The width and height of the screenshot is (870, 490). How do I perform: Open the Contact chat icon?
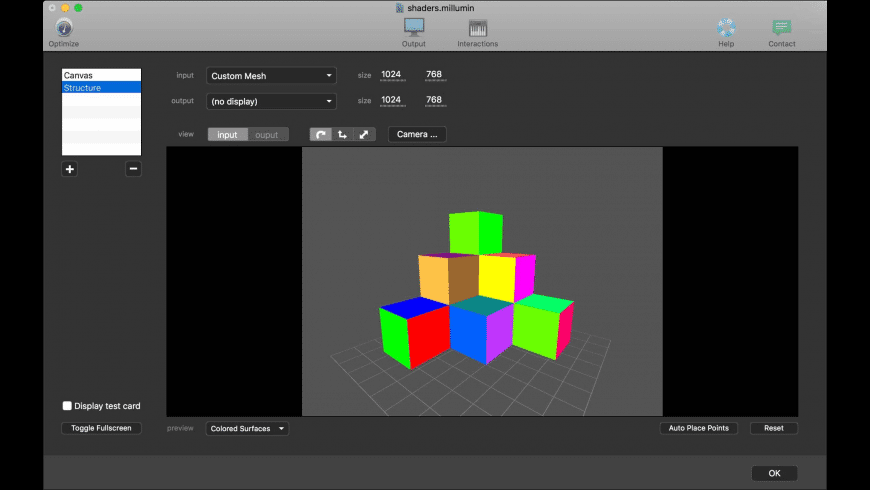click(x=781, y=27)
